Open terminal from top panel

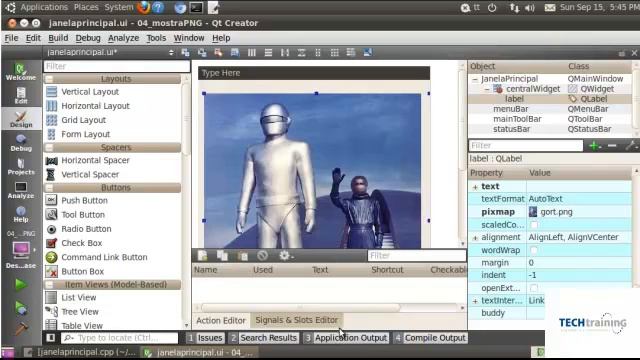(x=196, y=7)
